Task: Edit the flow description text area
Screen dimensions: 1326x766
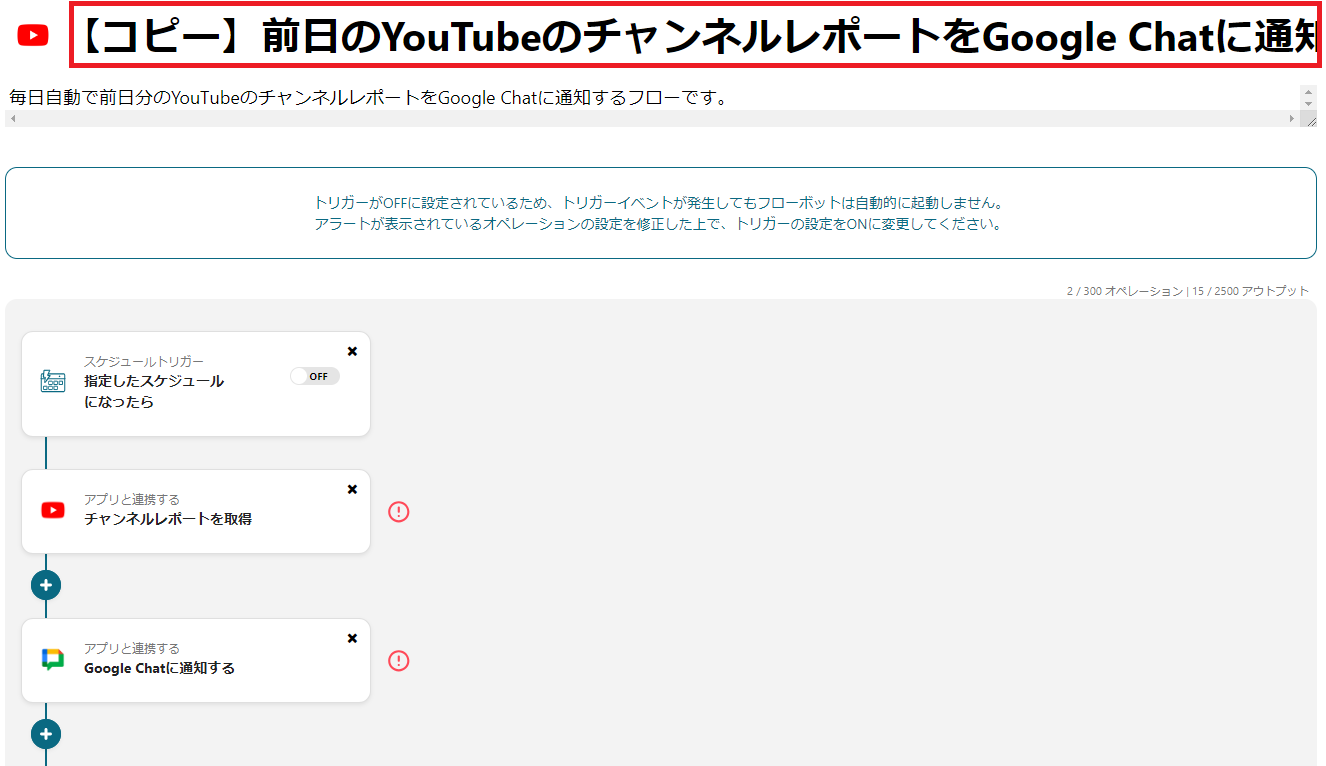Action: [652, 98]
